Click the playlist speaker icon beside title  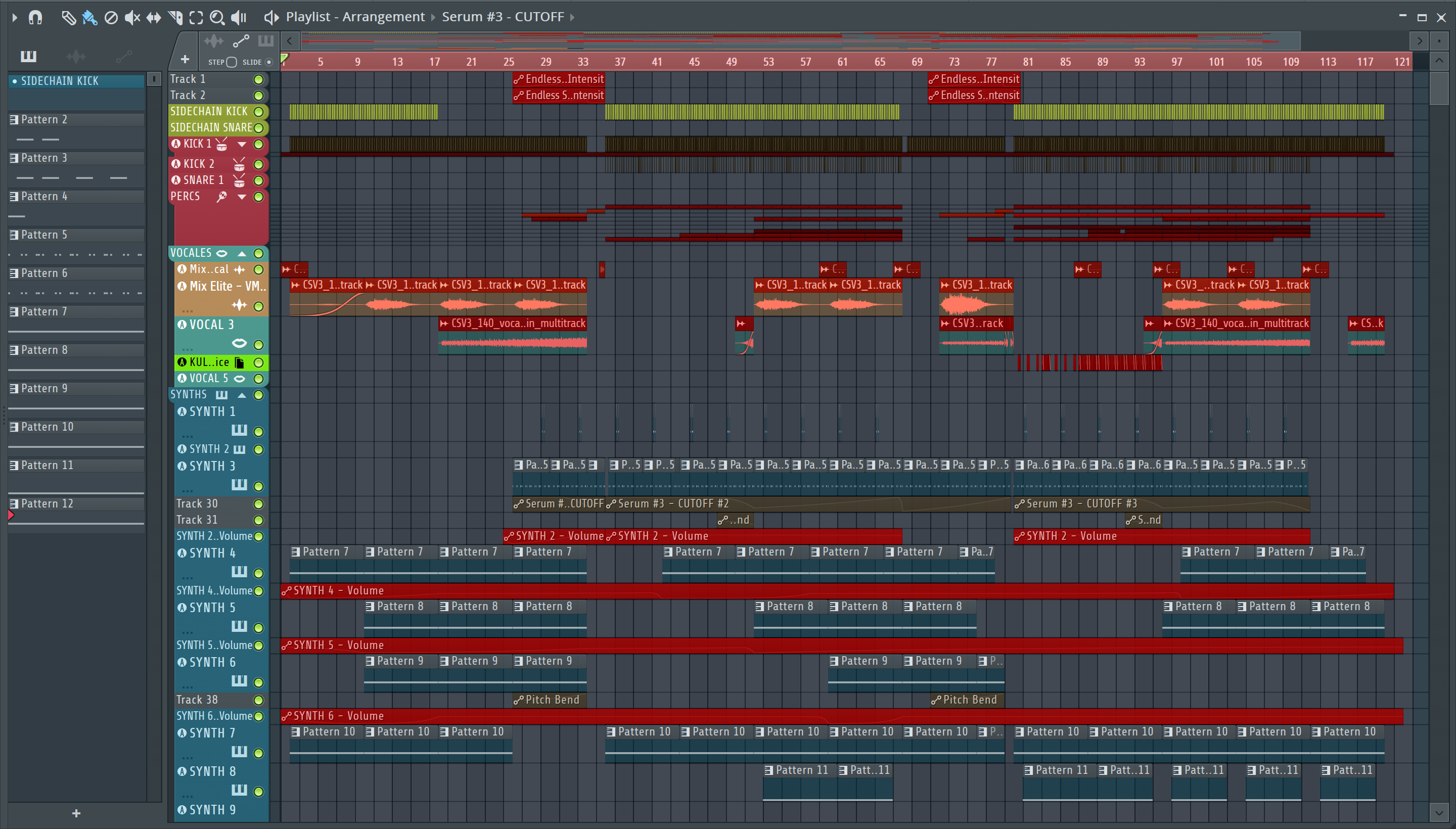pyautogui.click(x=271, y=18)
